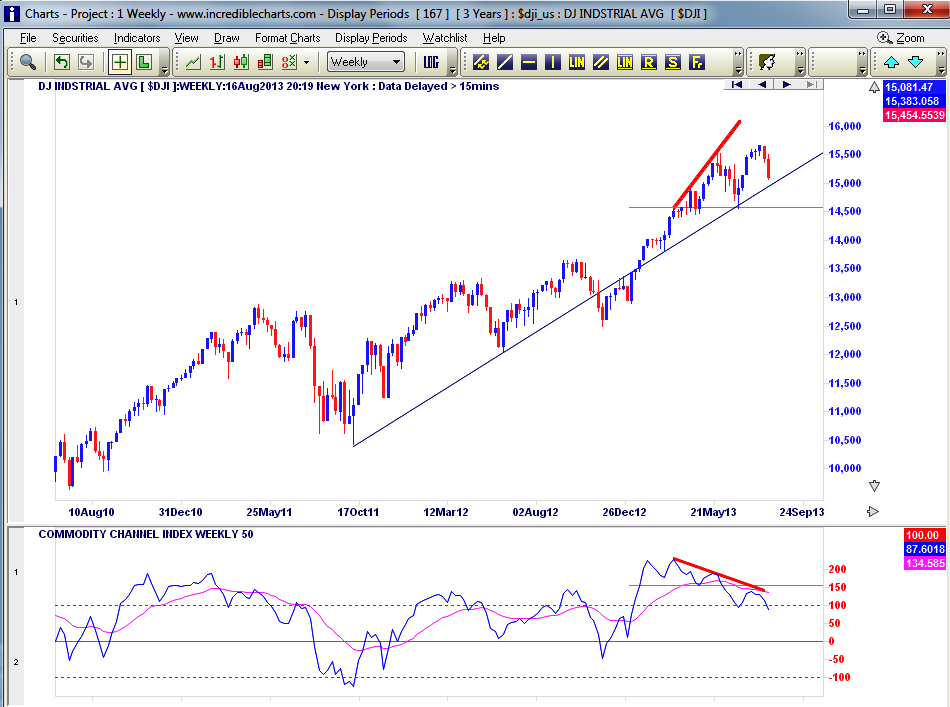Select the vertical line drawing tool
The width and height of the screenshot is (950, 707).
click(x=553, y=62)
